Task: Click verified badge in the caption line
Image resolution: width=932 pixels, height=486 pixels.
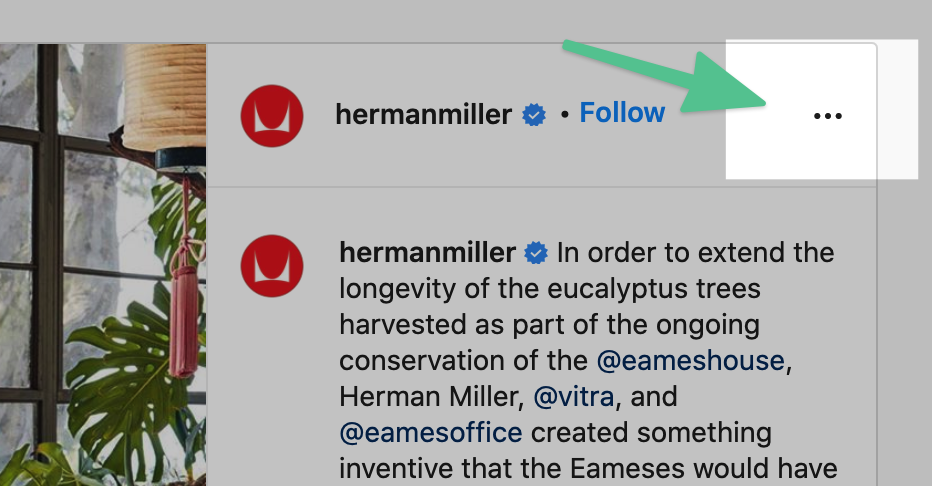Action: pyautogui.click(x=536, y=253)
